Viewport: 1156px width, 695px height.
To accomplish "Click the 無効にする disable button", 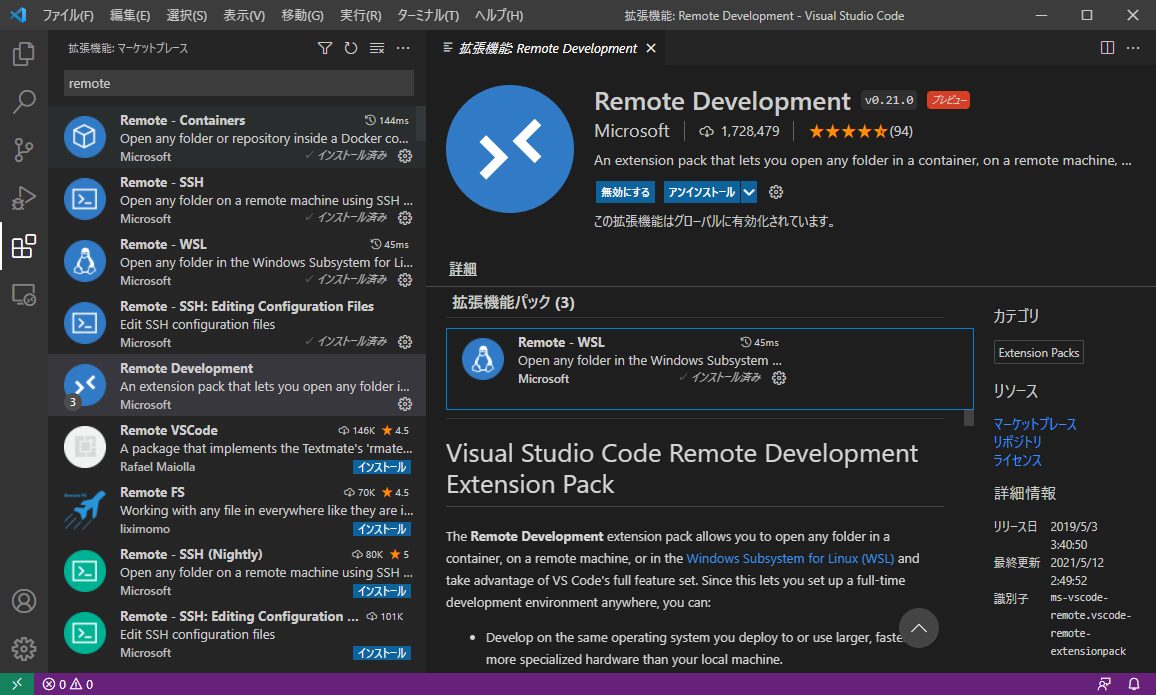I will point(625,192).
